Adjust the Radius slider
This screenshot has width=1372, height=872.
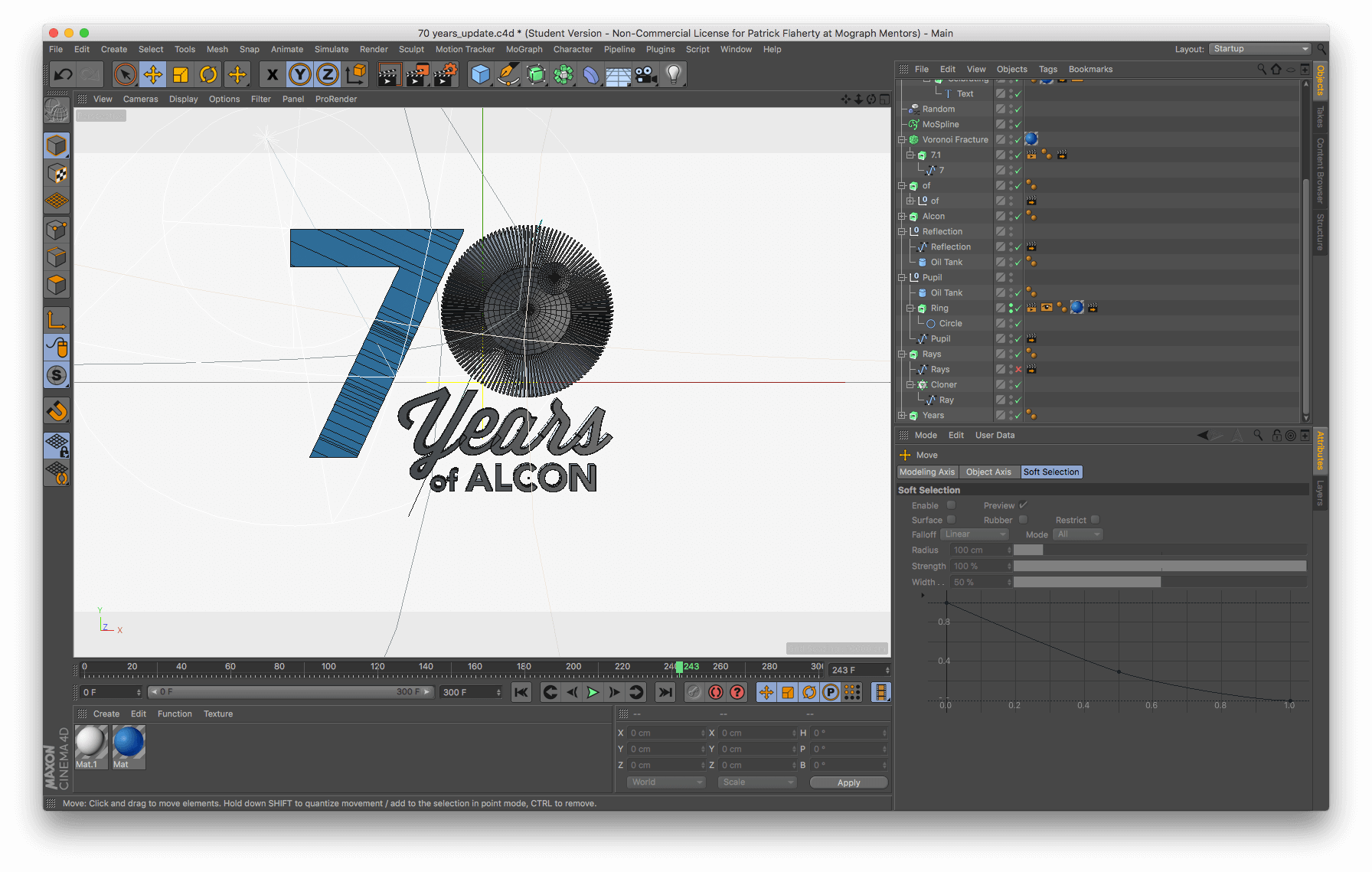[1160, 550]
